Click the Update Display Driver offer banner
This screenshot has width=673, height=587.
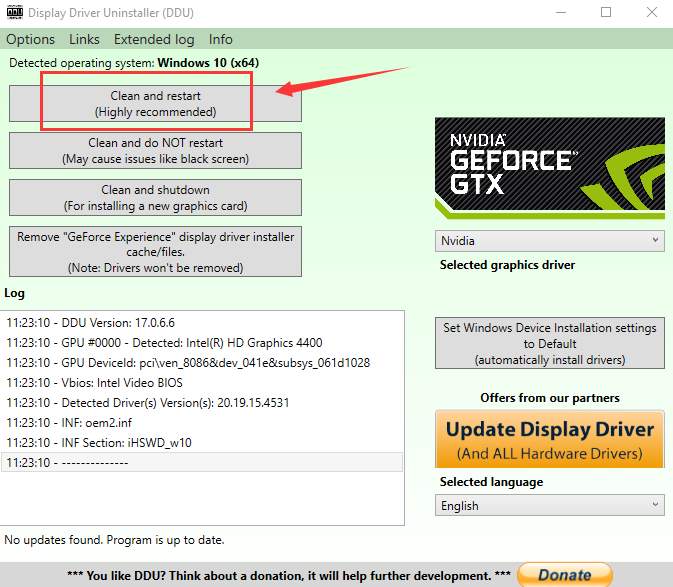(x=550, y=439)
